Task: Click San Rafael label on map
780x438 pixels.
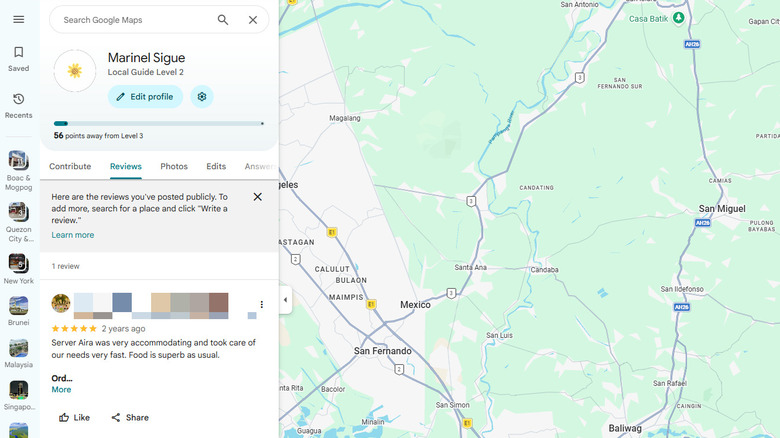Action: click(x=670, y=383)
